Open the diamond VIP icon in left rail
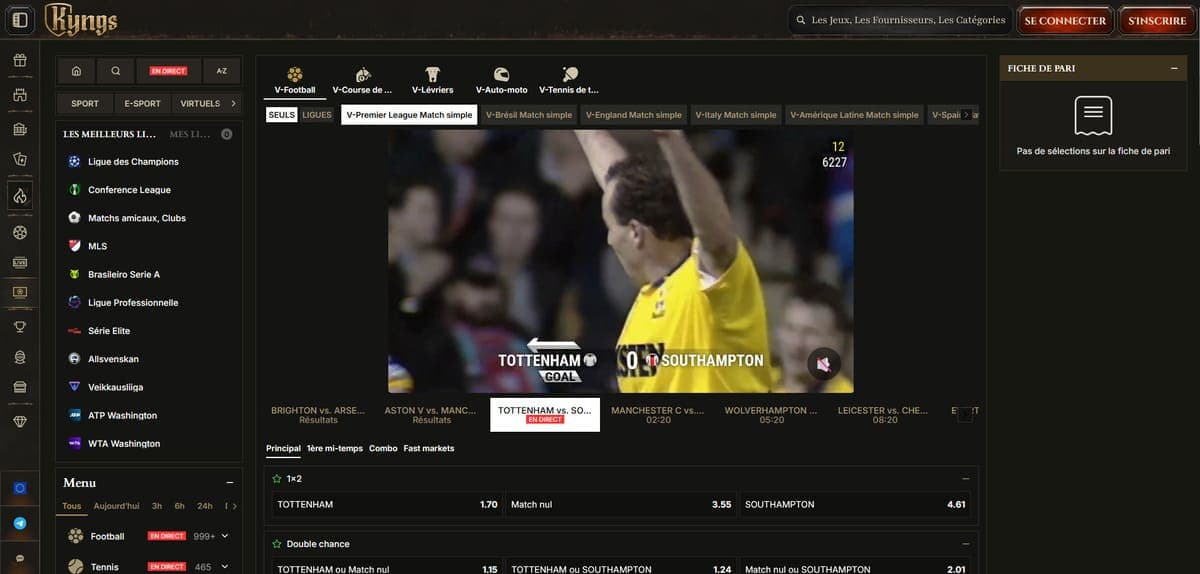Viewport: 1200px width, 574px height. (20, 422)
